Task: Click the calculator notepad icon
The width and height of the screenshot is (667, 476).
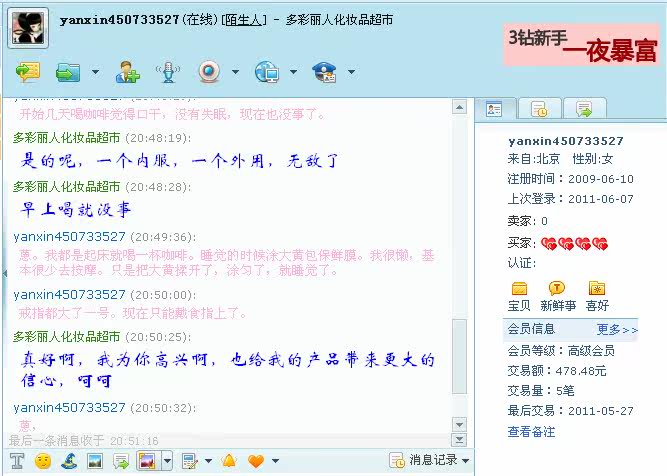Action: [x=189, y=461]
